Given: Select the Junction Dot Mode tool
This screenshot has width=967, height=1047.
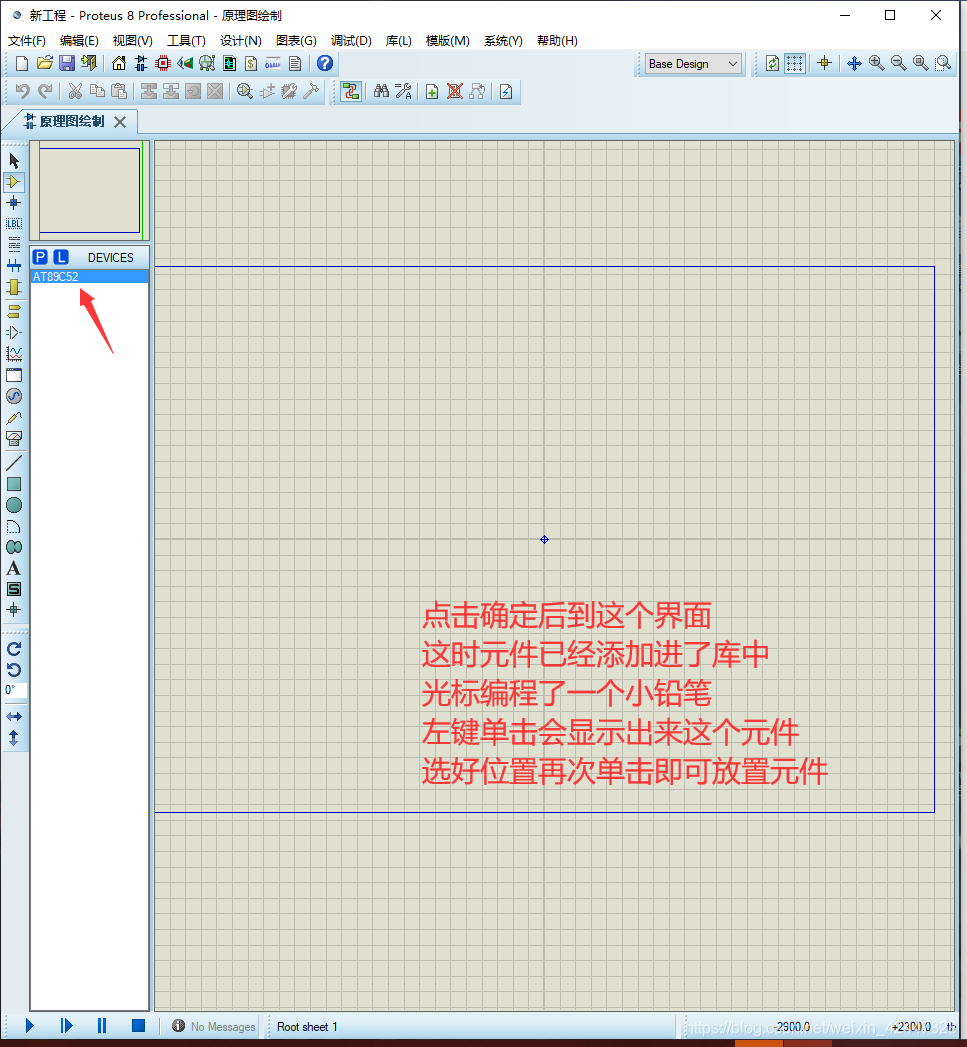Looking at the screenshot, I should coord(14,203).
